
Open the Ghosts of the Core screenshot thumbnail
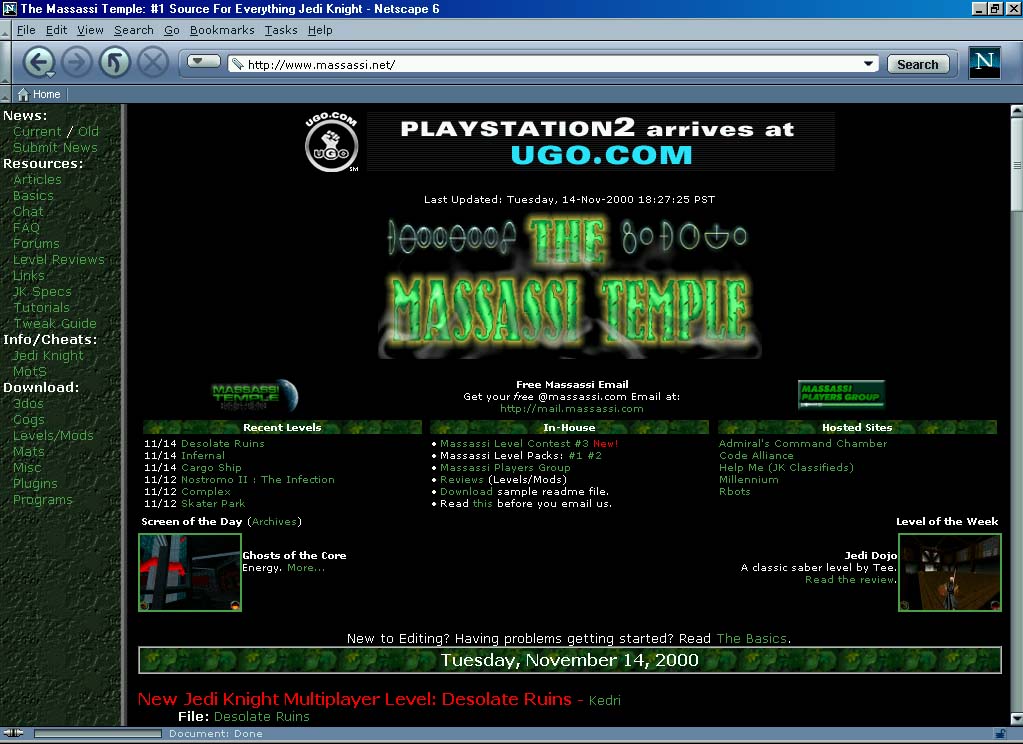coord(190,572)
